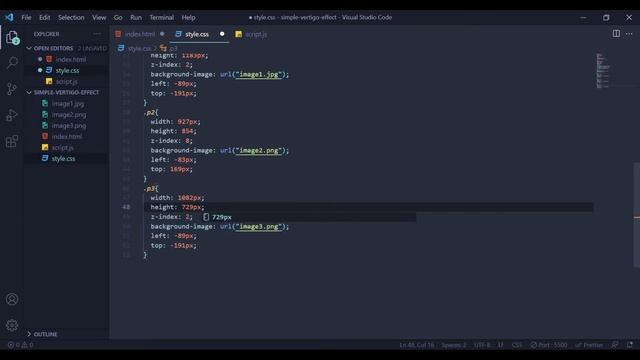Open the View menu

click(99, 18)
